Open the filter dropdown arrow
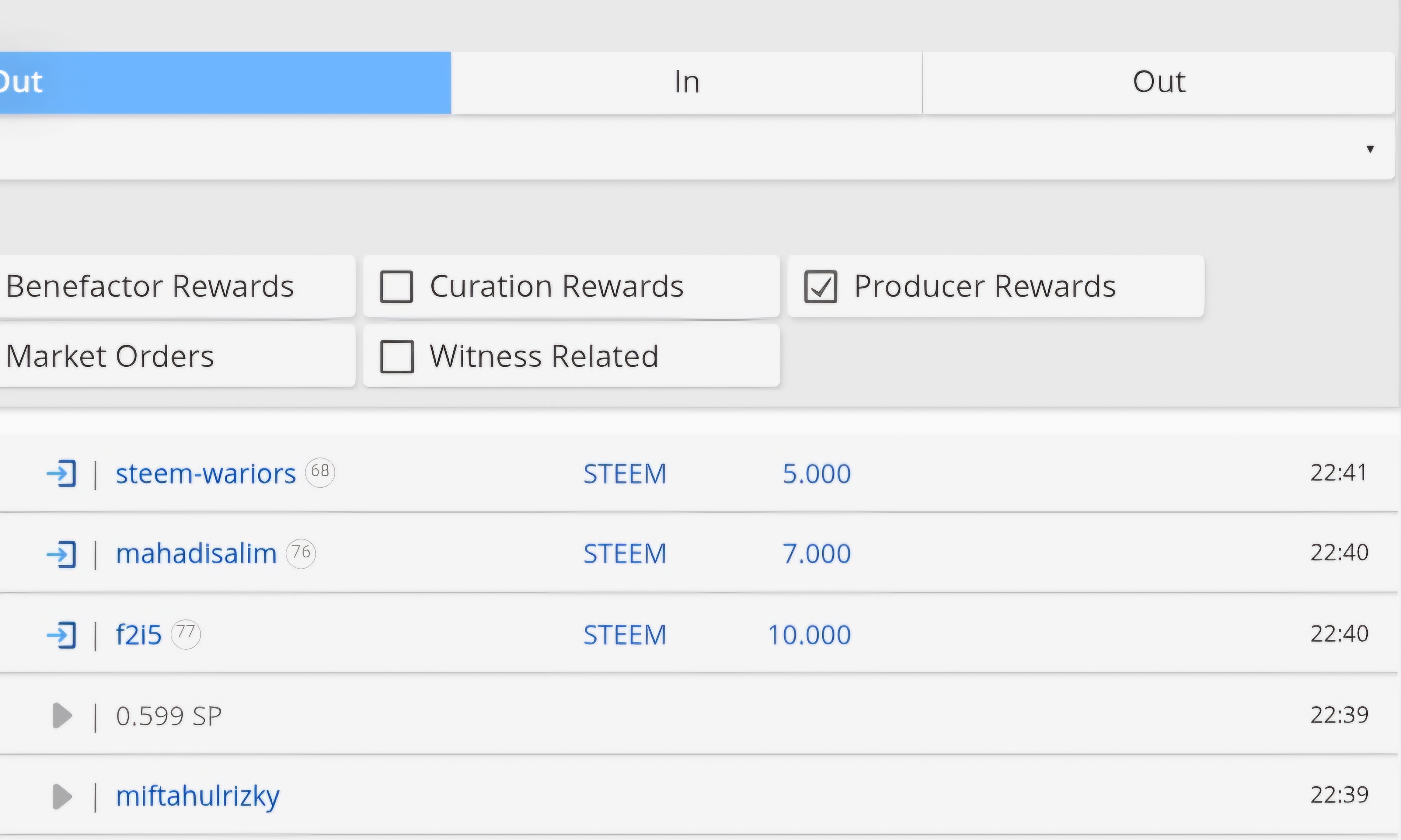The height and width of the screenshot is (840, 1401). 1370,149
